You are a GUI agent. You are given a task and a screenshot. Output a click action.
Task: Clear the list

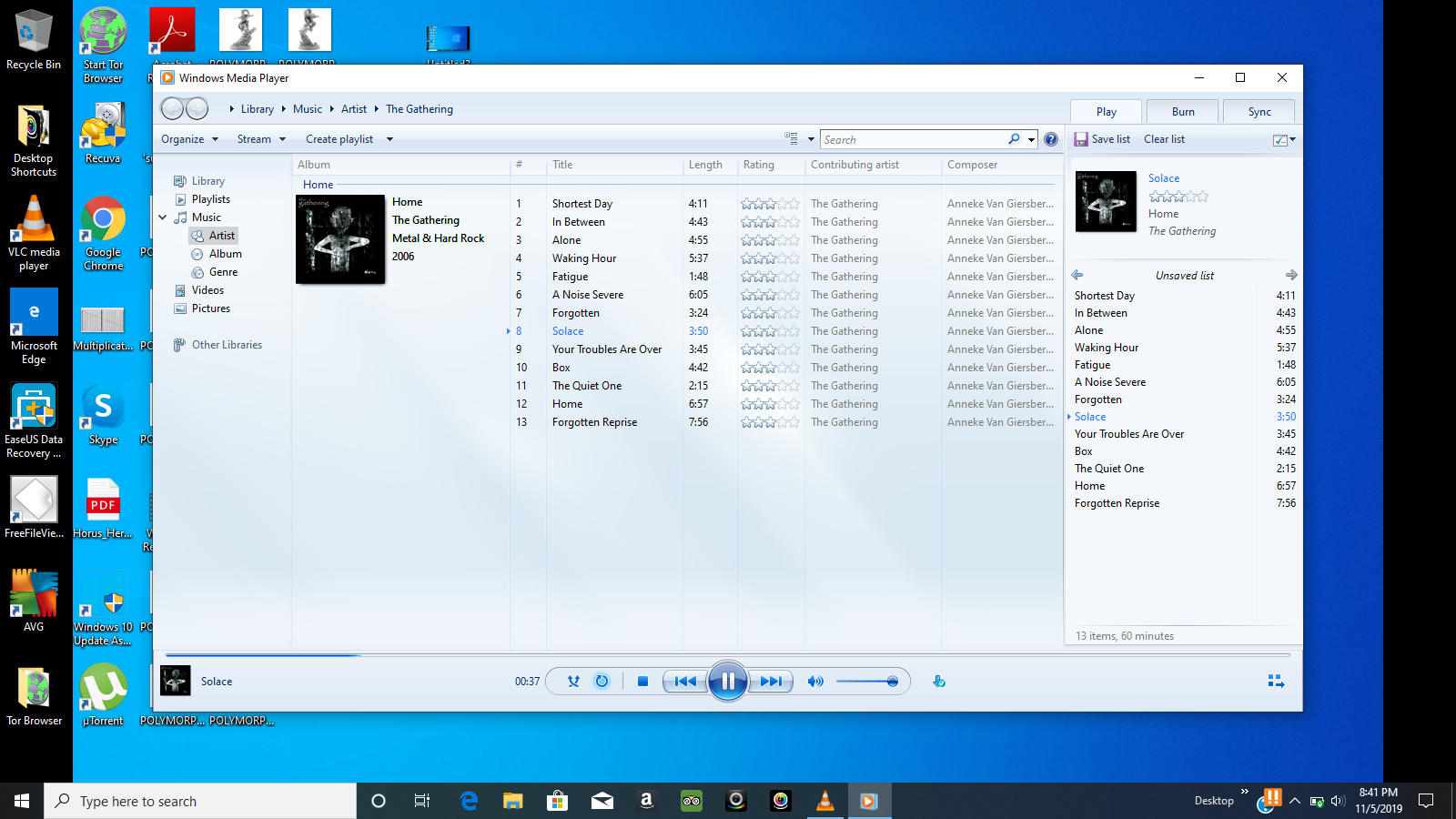tap(1164, 139)
